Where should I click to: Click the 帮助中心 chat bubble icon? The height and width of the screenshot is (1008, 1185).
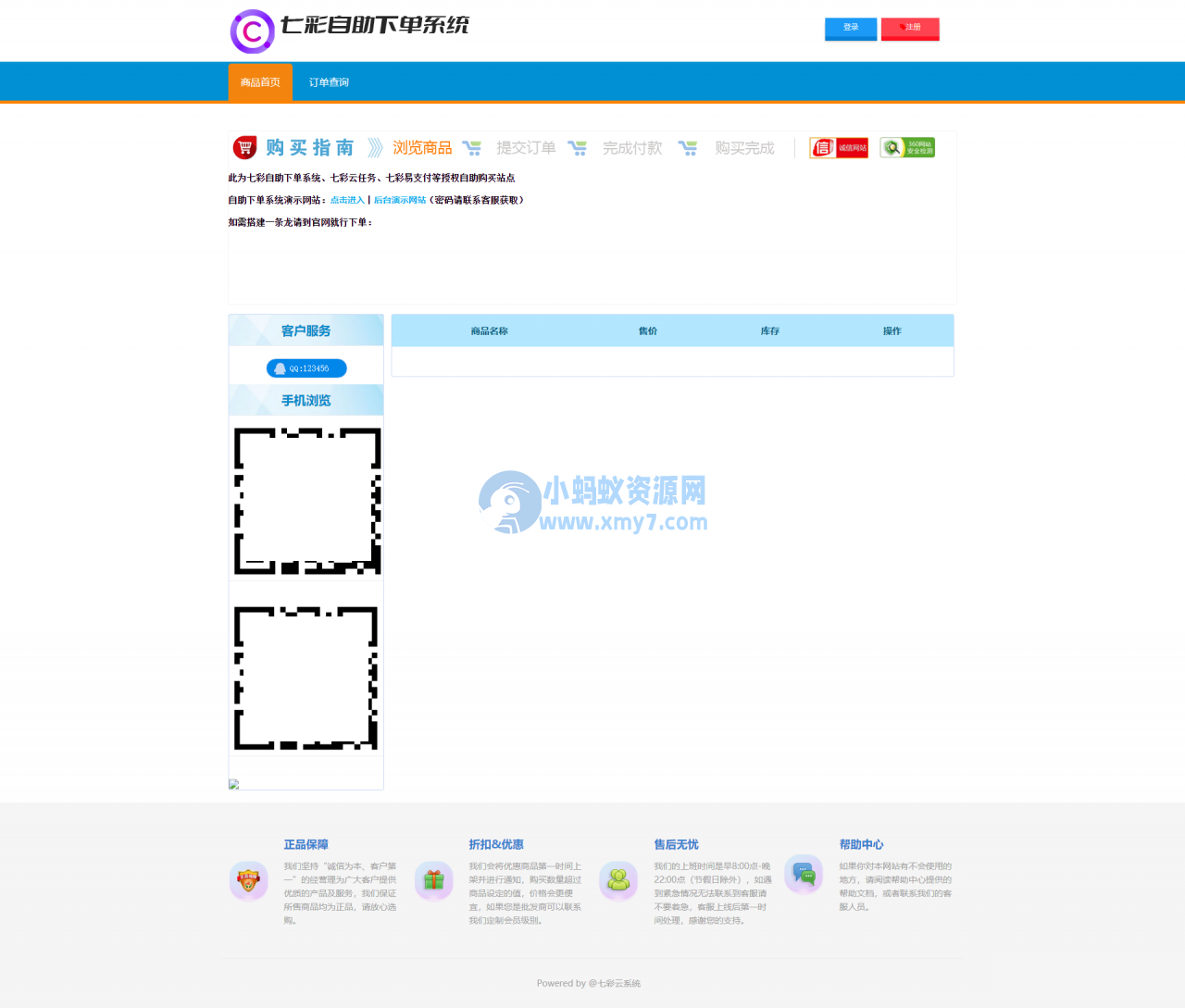[x=804, y=874]
